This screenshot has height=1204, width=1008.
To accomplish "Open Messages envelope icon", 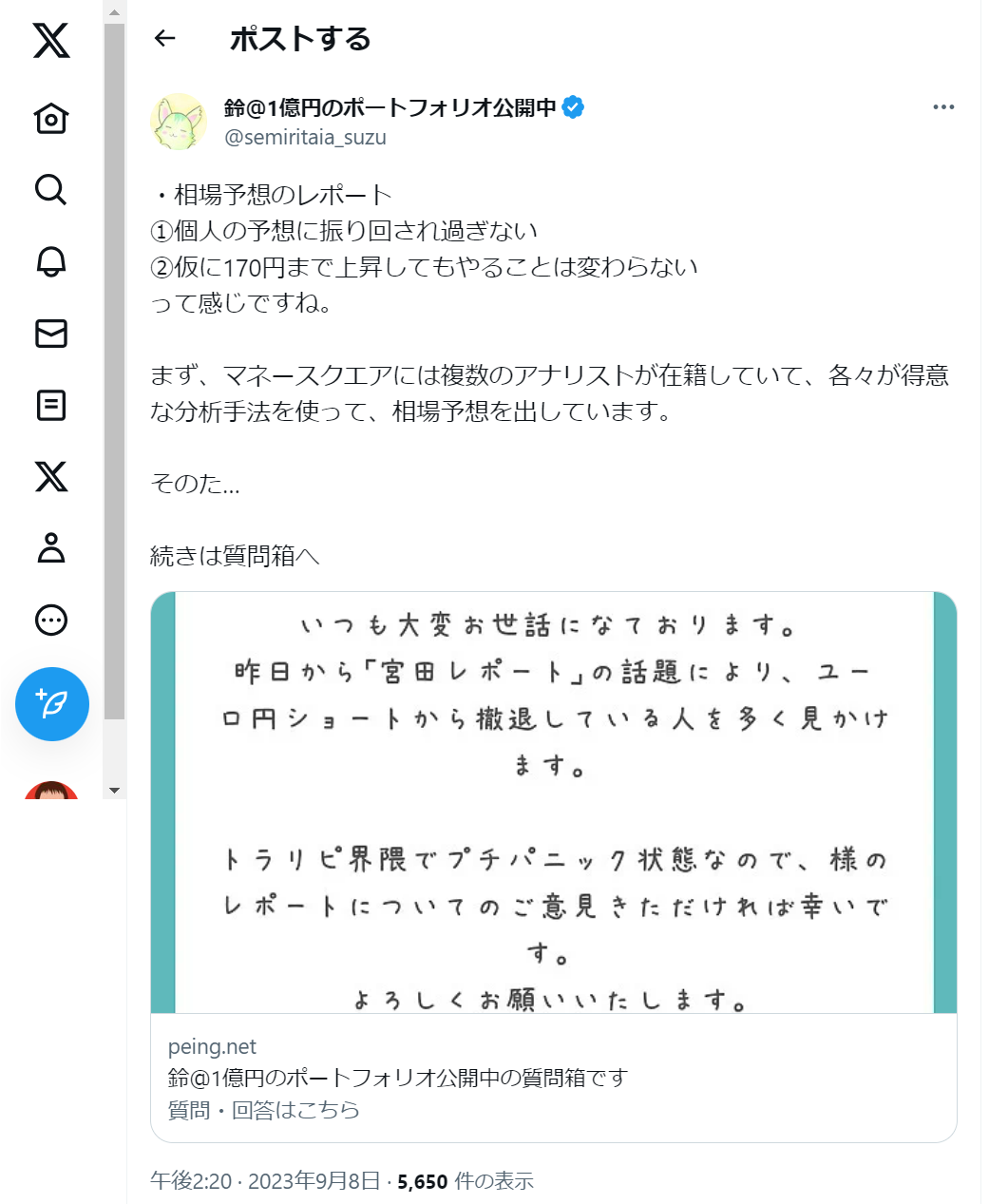I will coord(51,334).
